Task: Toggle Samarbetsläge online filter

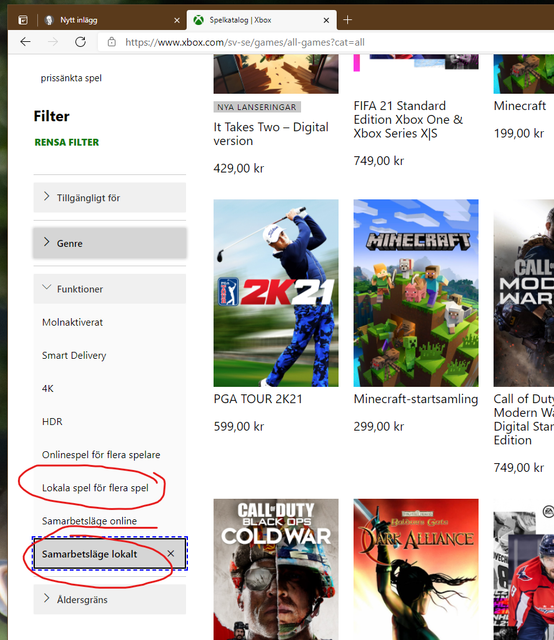Action: (x=89, y=521)
